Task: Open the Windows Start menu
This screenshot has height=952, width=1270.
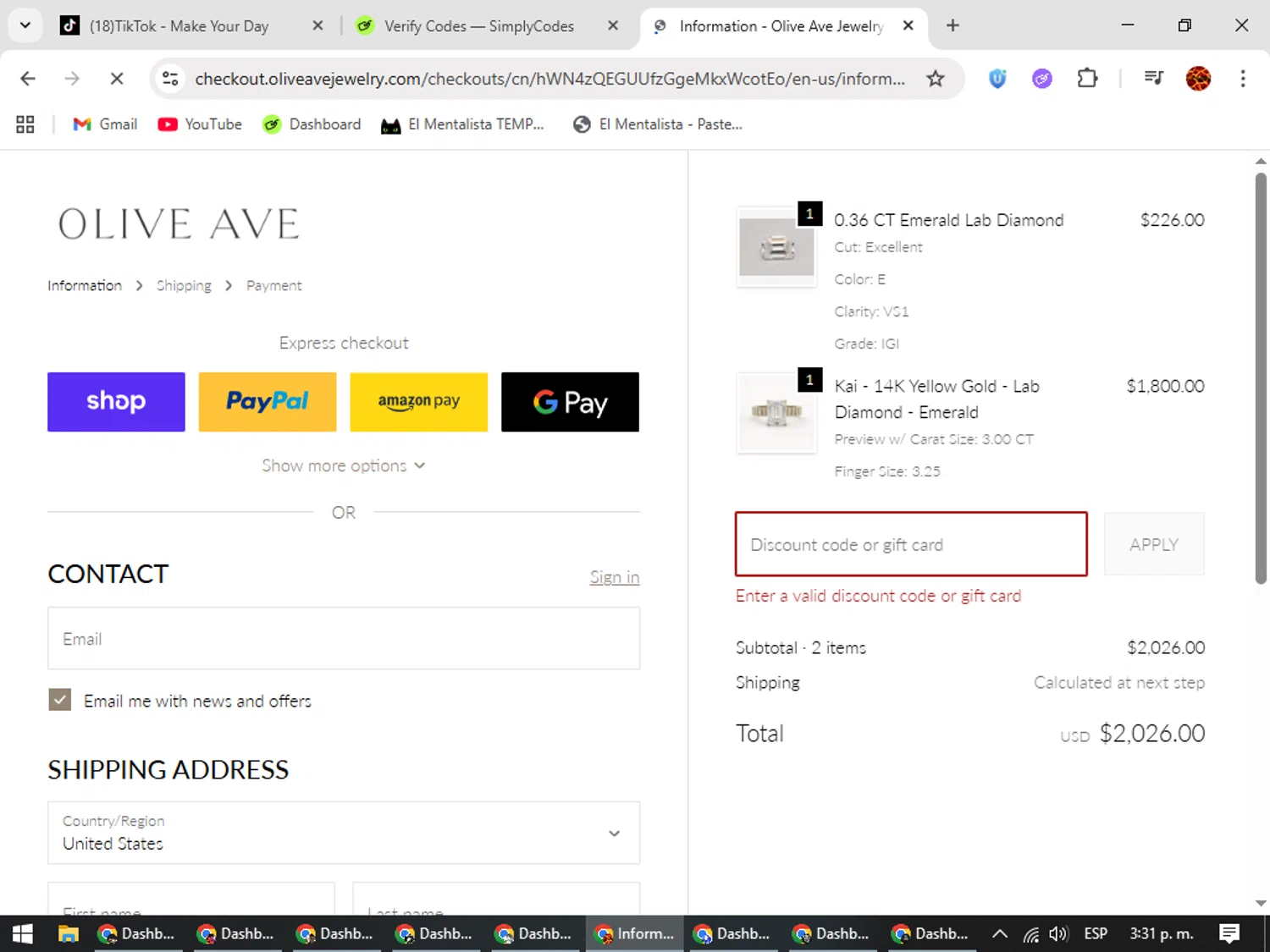Action: click(x=23, y=933)
